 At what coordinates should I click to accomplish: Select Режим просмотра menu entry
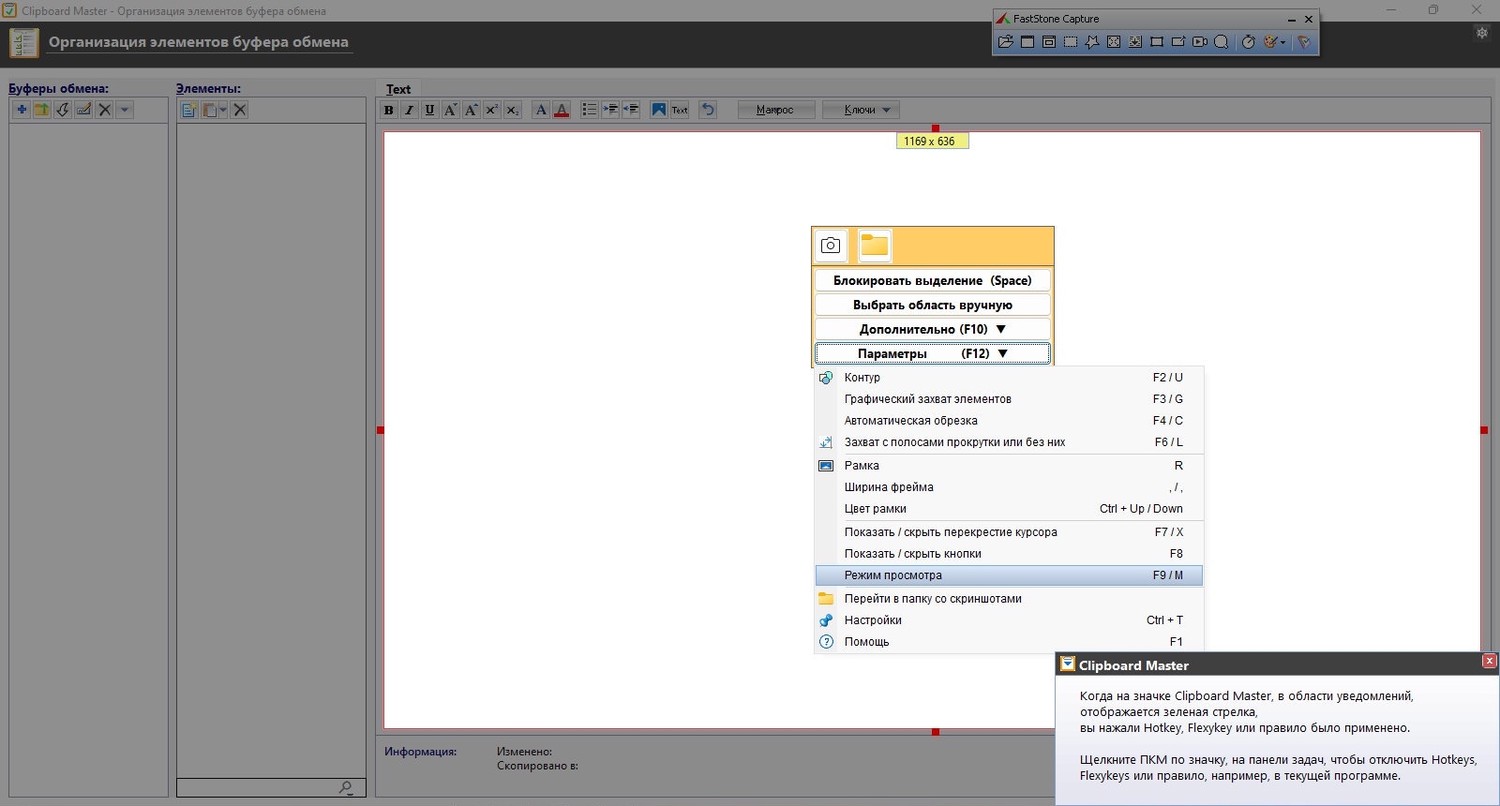coord(1009,575)
